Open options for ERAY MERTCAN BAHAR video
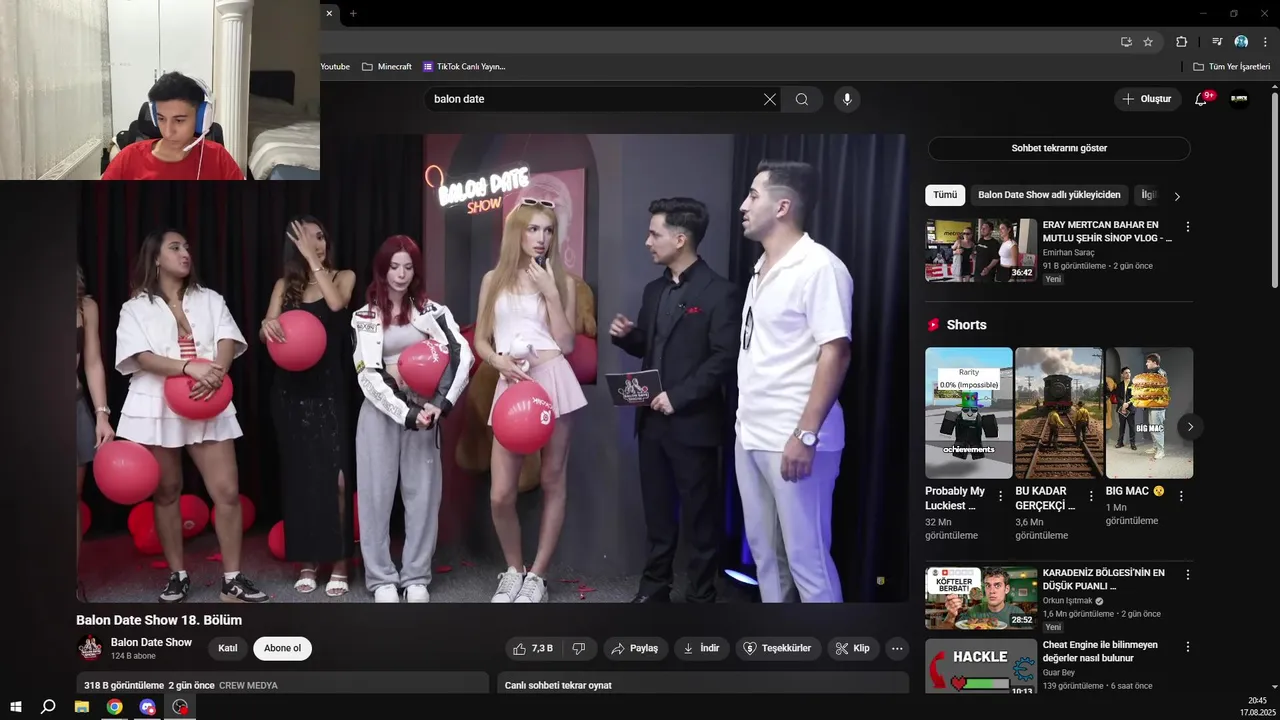Screen dimensions: 1280x720 pyautogui.click(x=1188, y=227)
